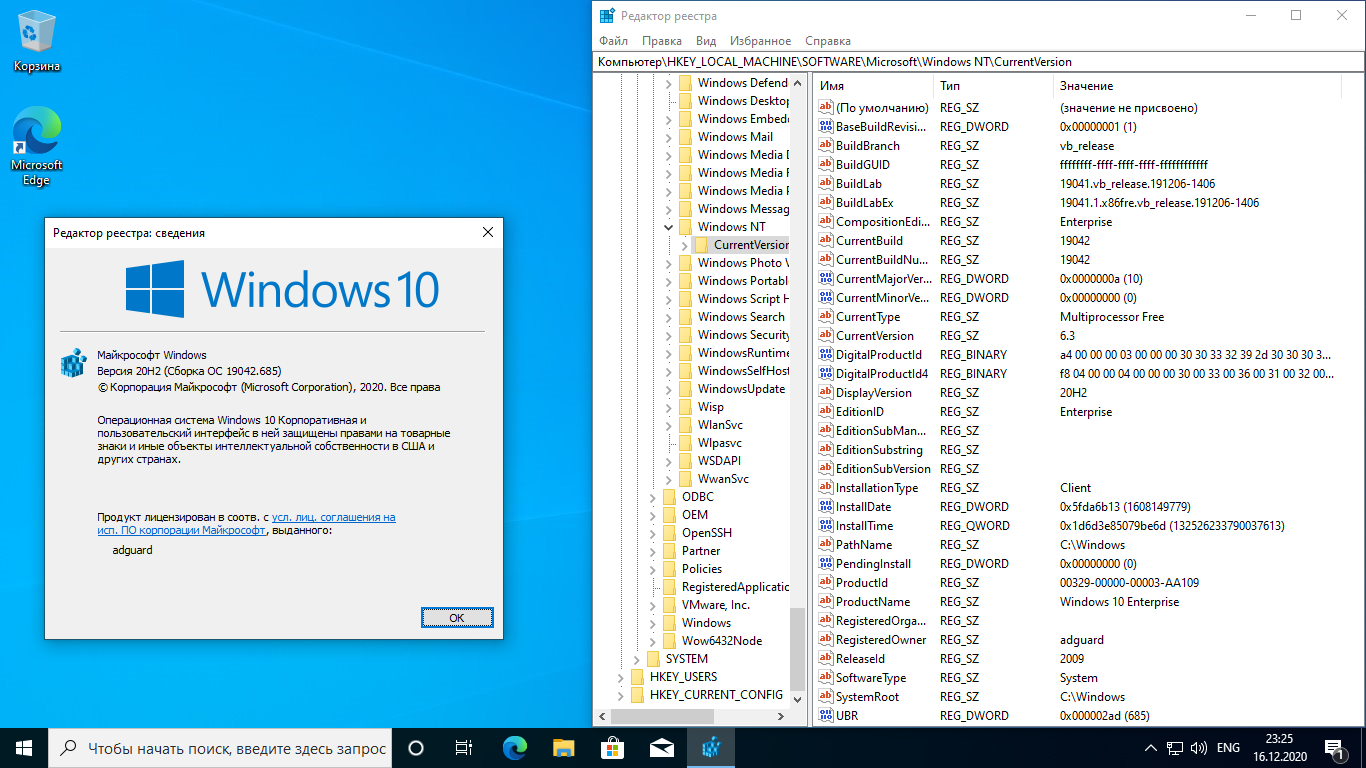Screen dimensions: 1366x768
Task: Expand the Wow6432Node tree node
Action: click(x=653, y=641)
